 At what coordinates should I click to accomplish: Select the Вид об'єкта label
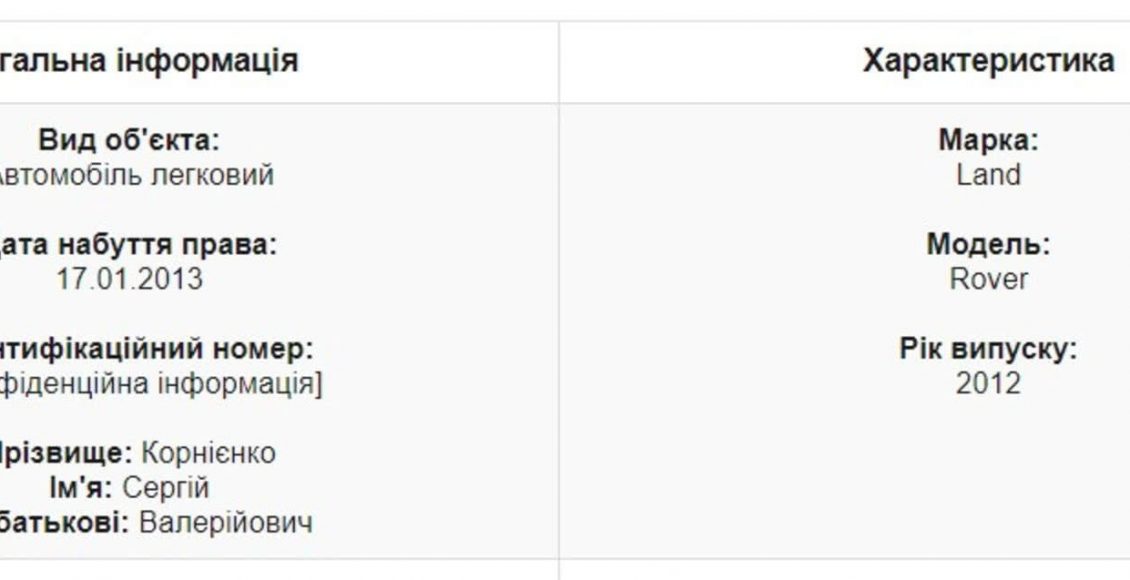[128, 140]
